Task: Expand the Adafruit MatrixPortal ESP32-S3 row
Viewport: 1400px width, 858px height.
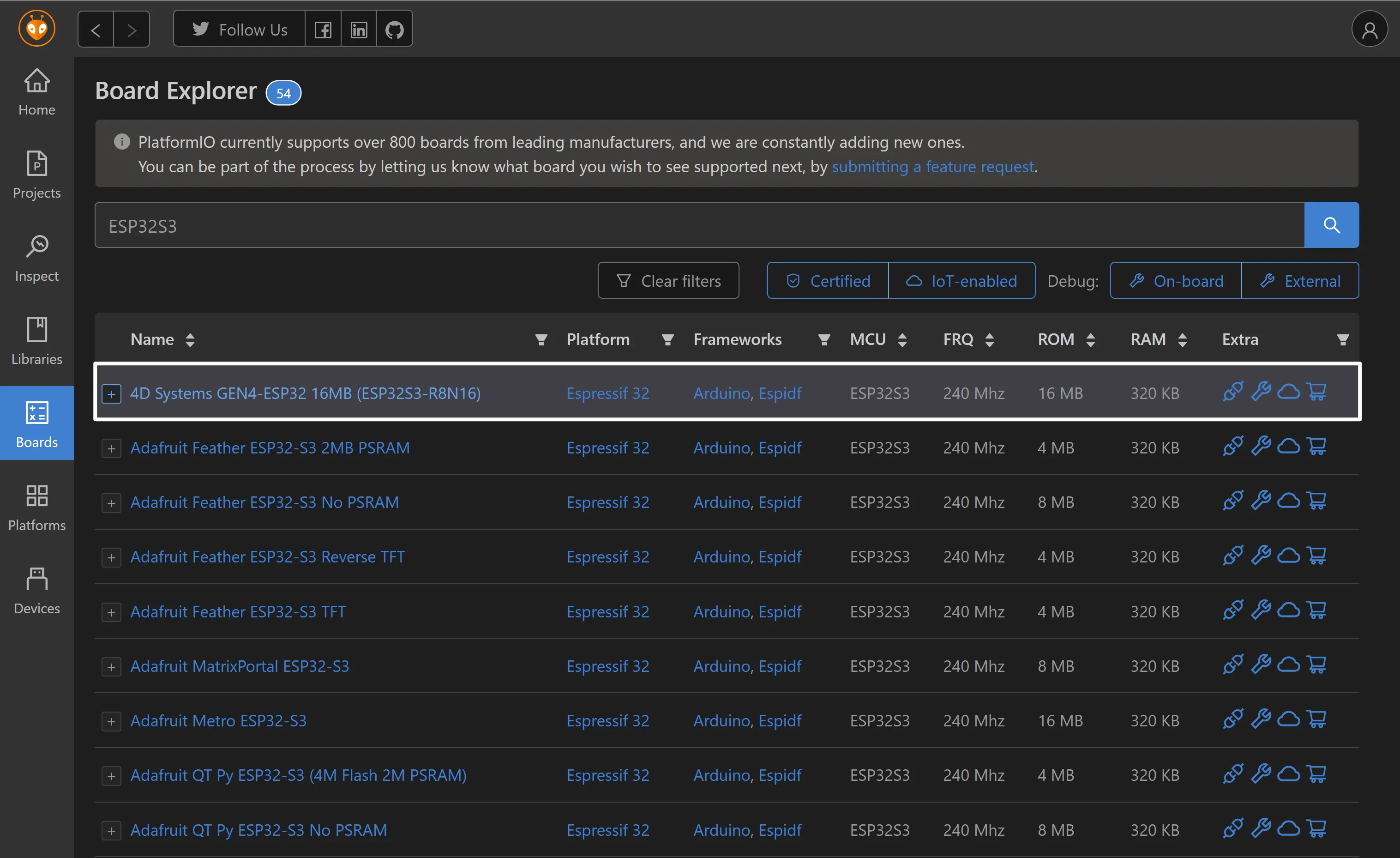Action: pyautogui.click(x=111, y=666)
